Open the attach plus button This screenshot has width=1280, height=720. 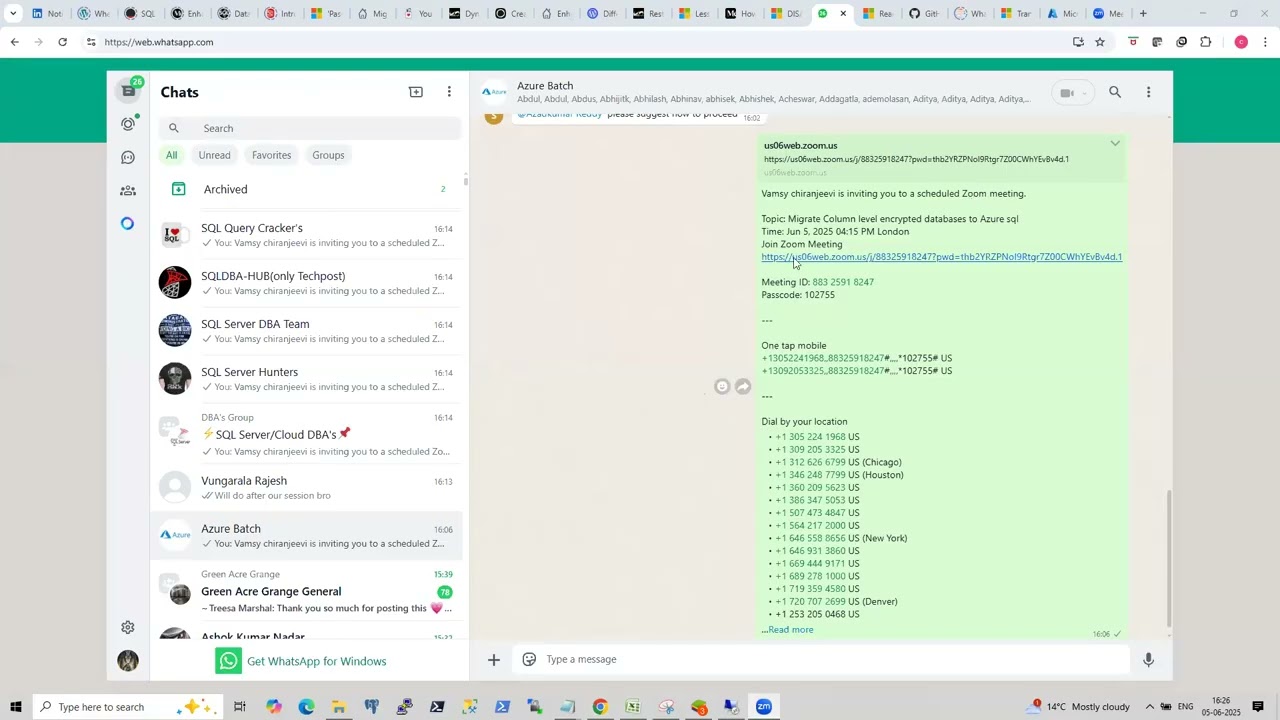pyautogui.click(x=494, y=660)
